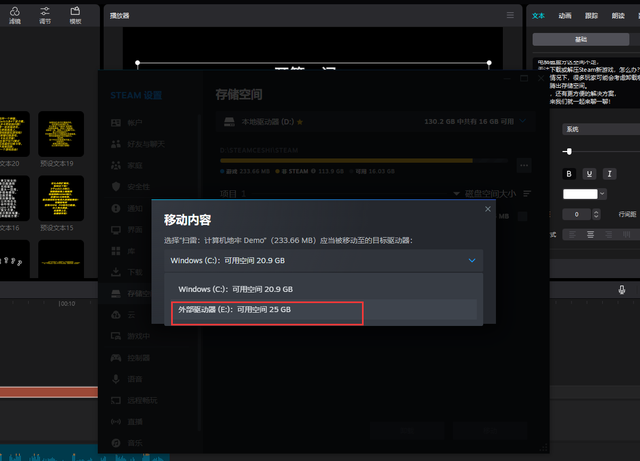640x461 pixels.
Task: Align text center
Action: click(590, 234)
